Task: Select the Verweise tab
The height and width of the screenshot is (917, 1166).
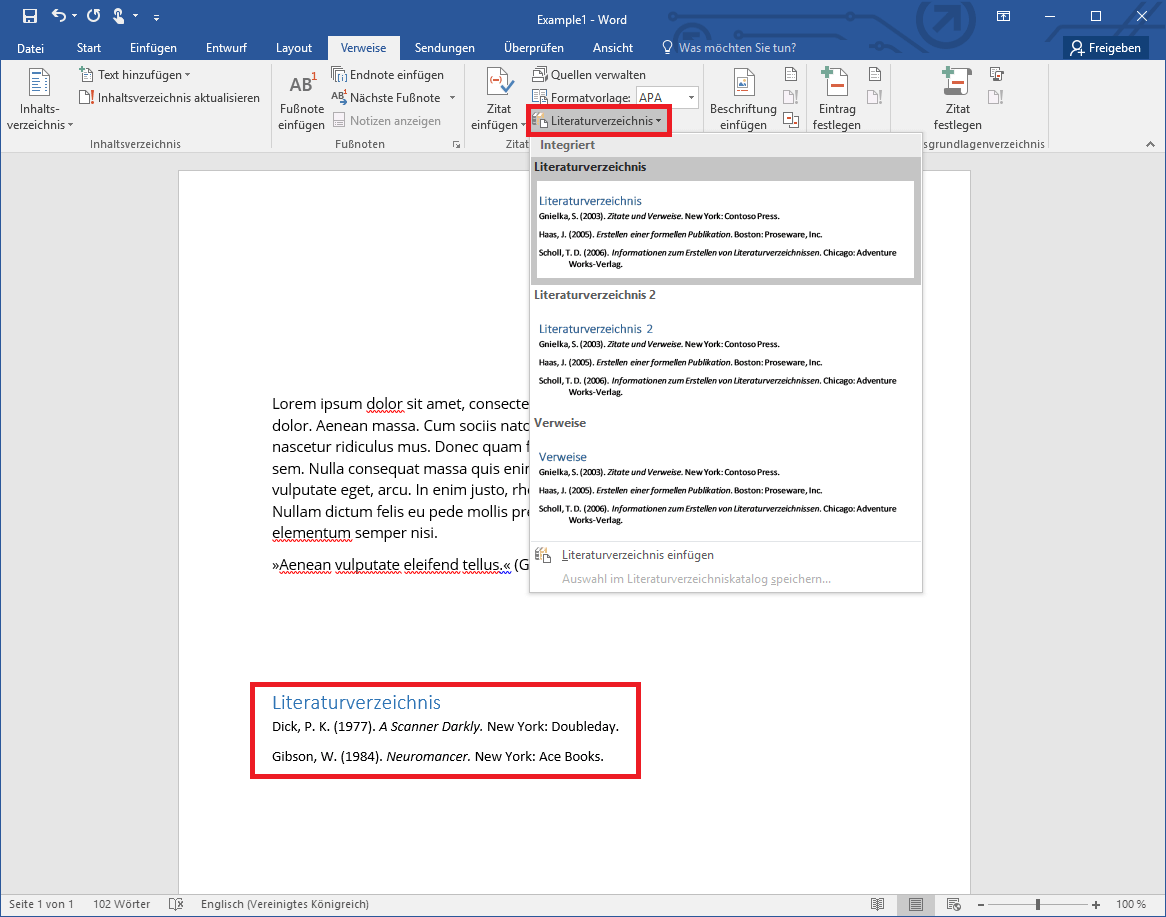Action: pyautogui.click(x=364, y=48)
